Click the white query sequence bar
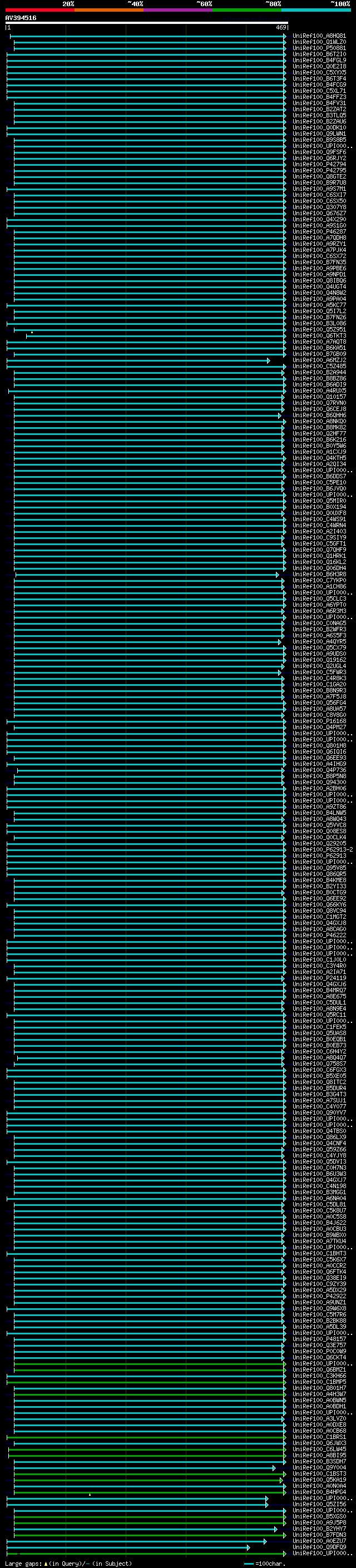The width and height of the screenshot is (356, 1568). (146, 22)
